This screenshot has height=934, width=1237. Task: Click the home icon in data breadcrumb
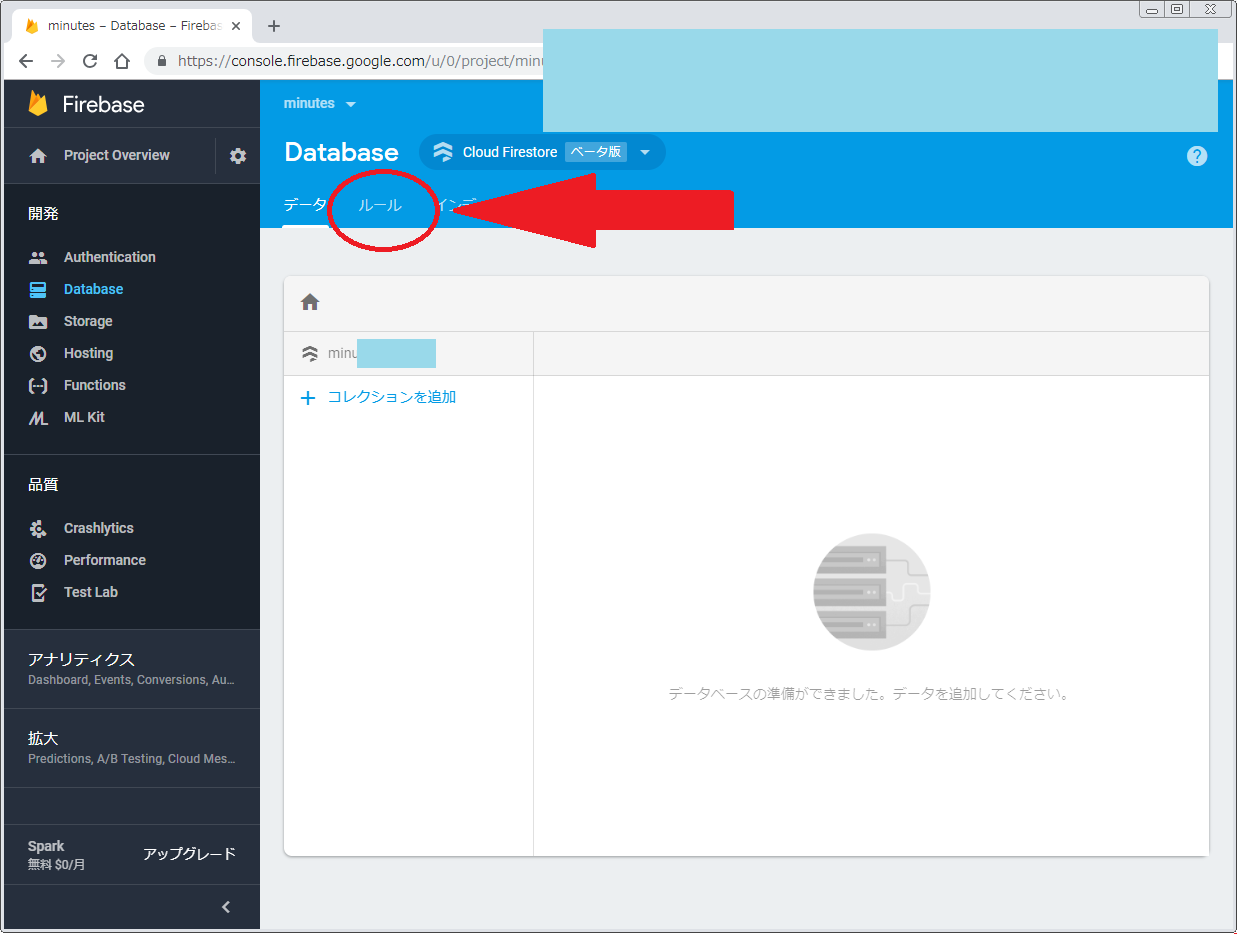tap(310, 302)
